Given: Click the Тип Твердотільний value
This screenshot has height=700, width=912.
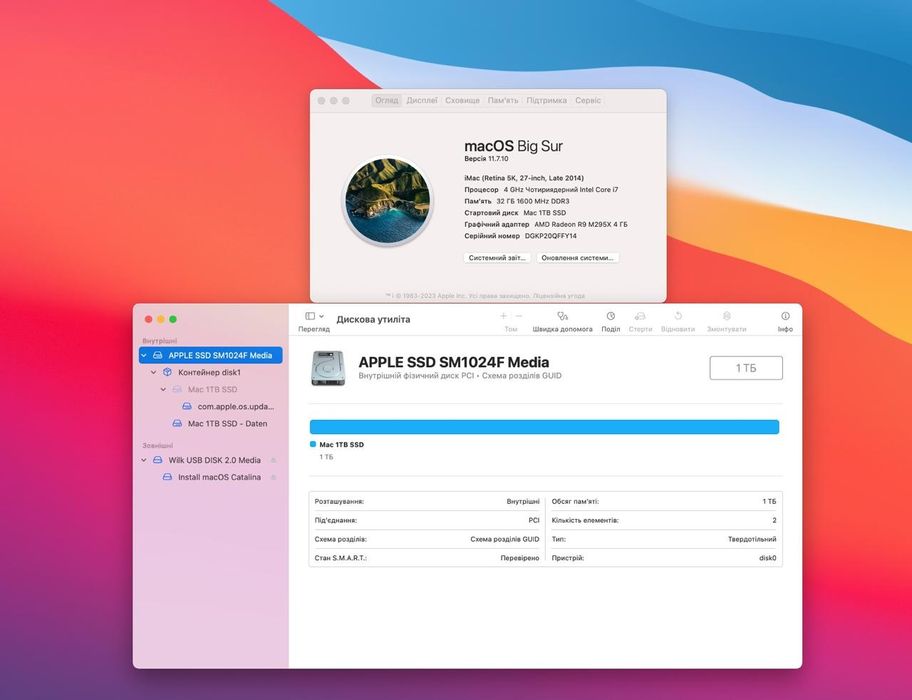Looking at the screenshot, I should (752, 539).
